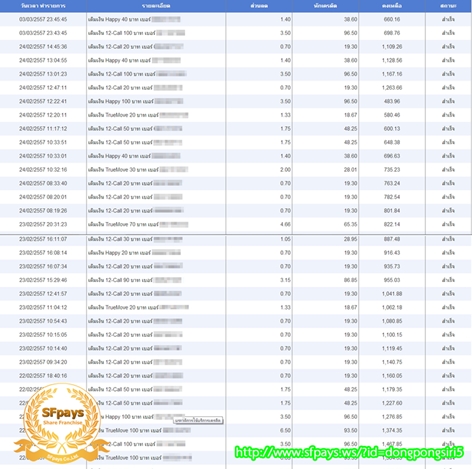Select timestamp 24/02/2557 10:33:01
Screen dimensions: 472x469
click(43, 156)
